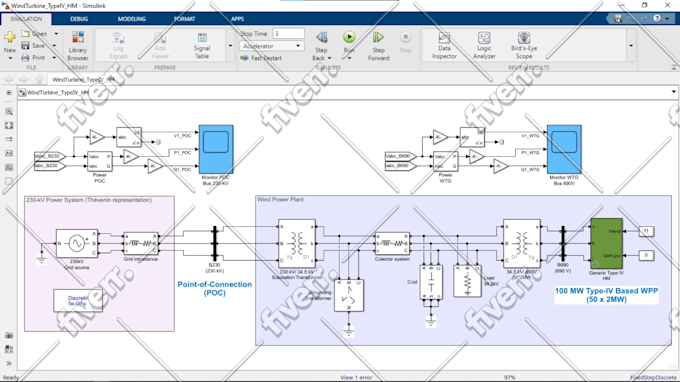
Task: Open the New dropdown arrow
Action: tap(10, 58)
